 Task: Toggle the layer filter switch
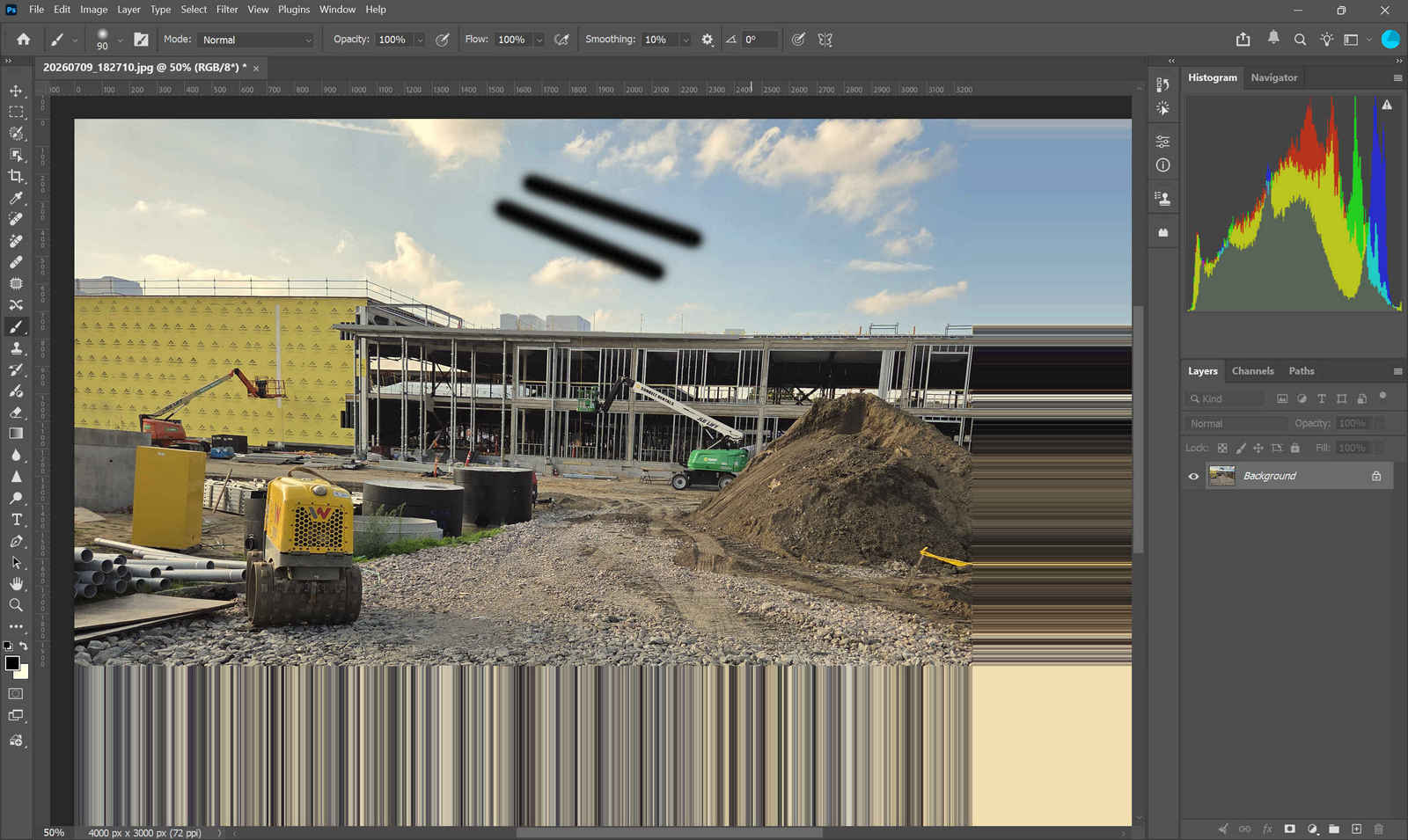tap(1382, 397)
